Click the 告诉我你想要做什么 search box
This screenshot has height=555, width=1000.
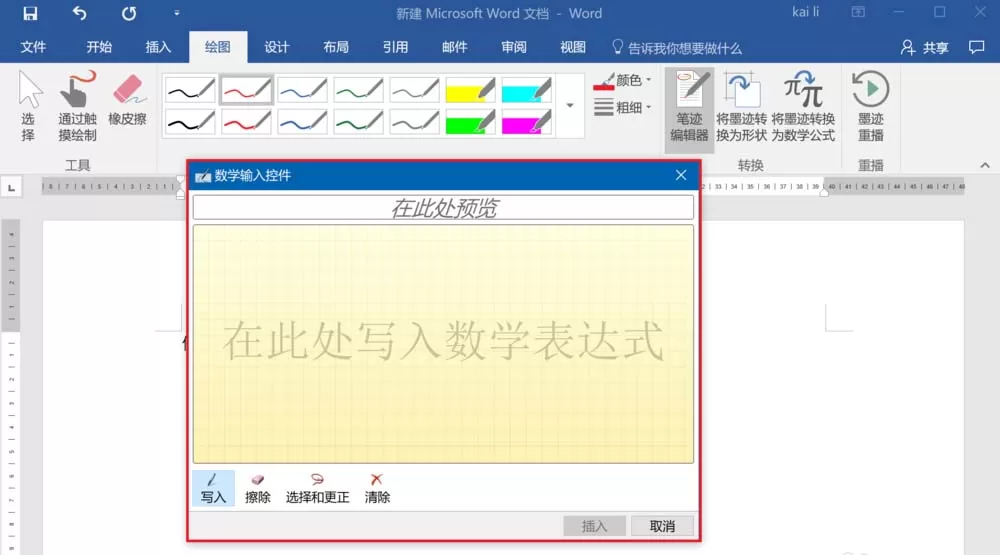[677, 48]
